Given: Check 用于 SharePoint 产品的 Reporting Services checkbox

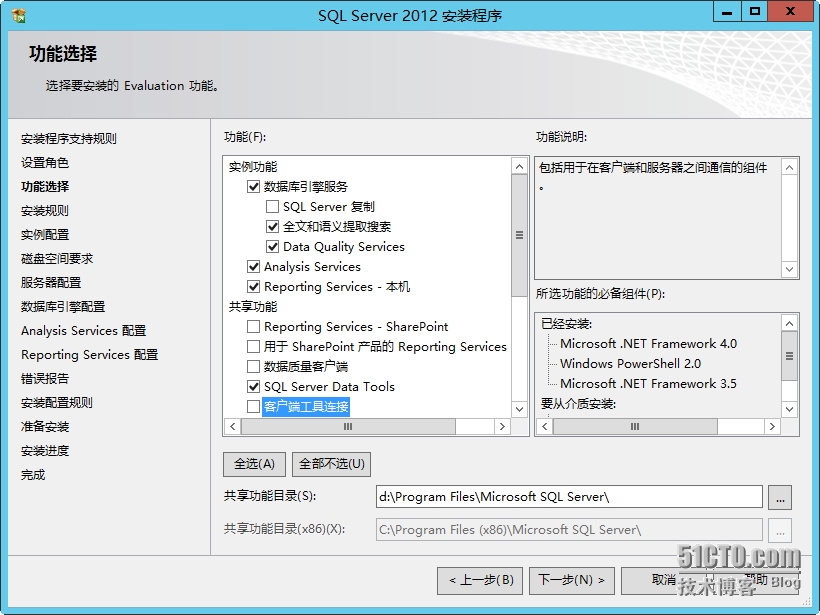Looking at the screenshot, I should pos(253,346).
